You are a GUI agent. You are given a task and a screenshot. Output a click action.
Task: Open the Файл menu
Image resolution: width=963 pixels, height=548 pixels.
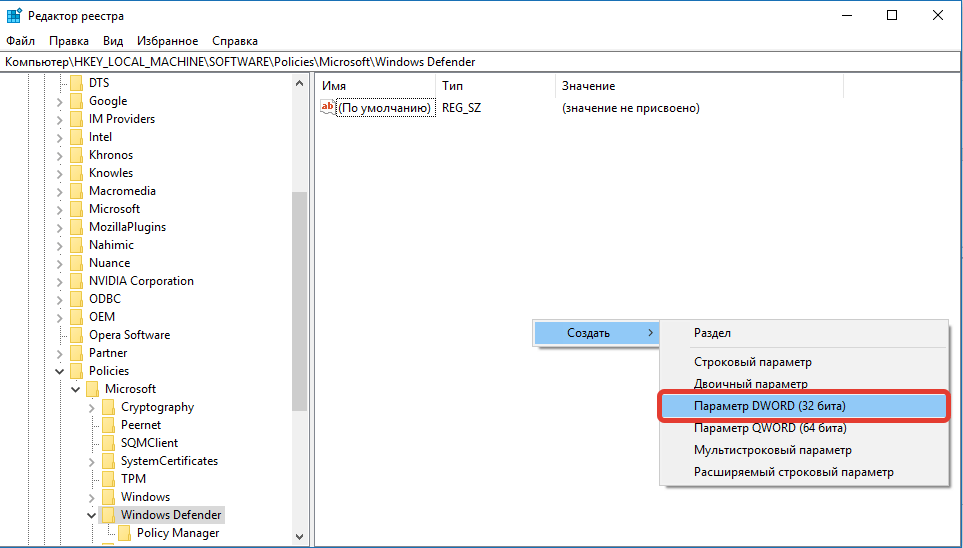(20, 41)
